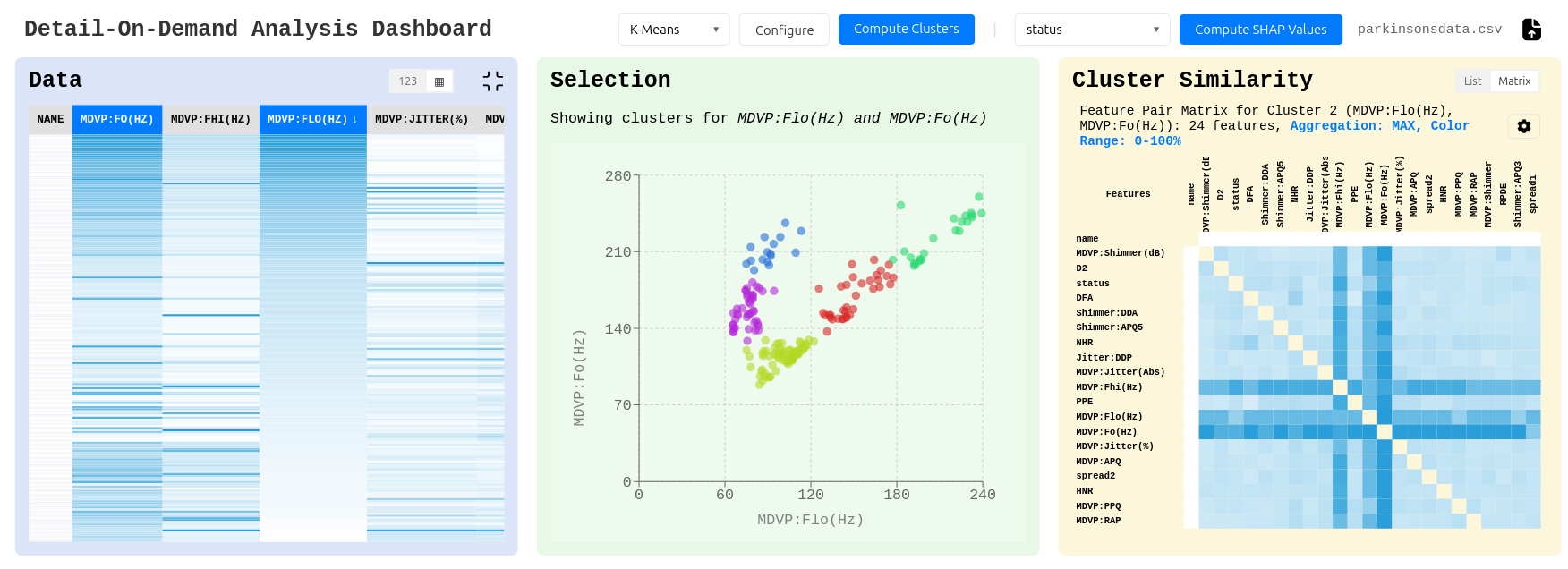Click the file upload icon beside parkinsonsdata.csv
The width and height of the screenshot is (1568, 569).
pyautogui.click(x=1531, y=30)
